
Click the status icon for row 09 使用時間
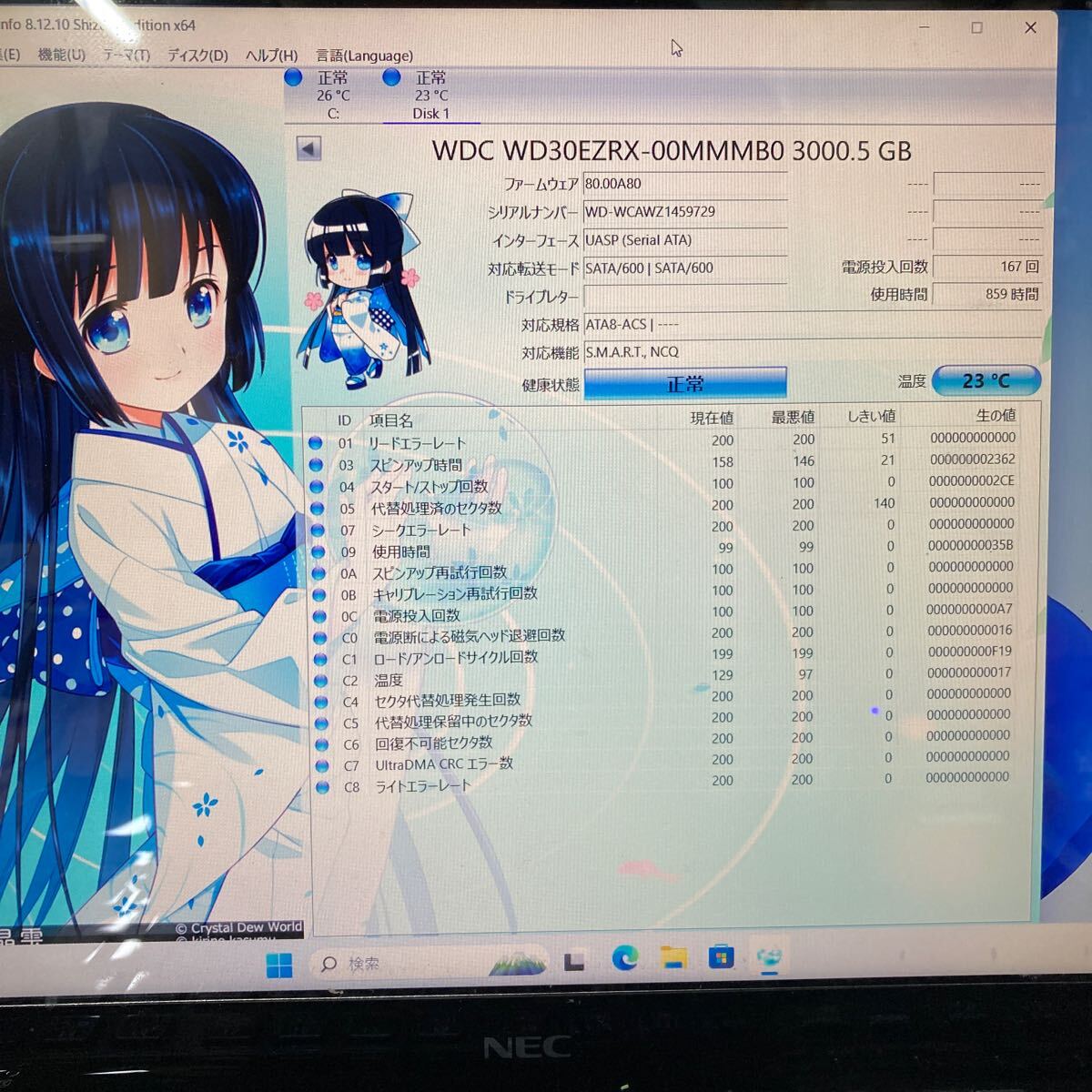point(318,552)
